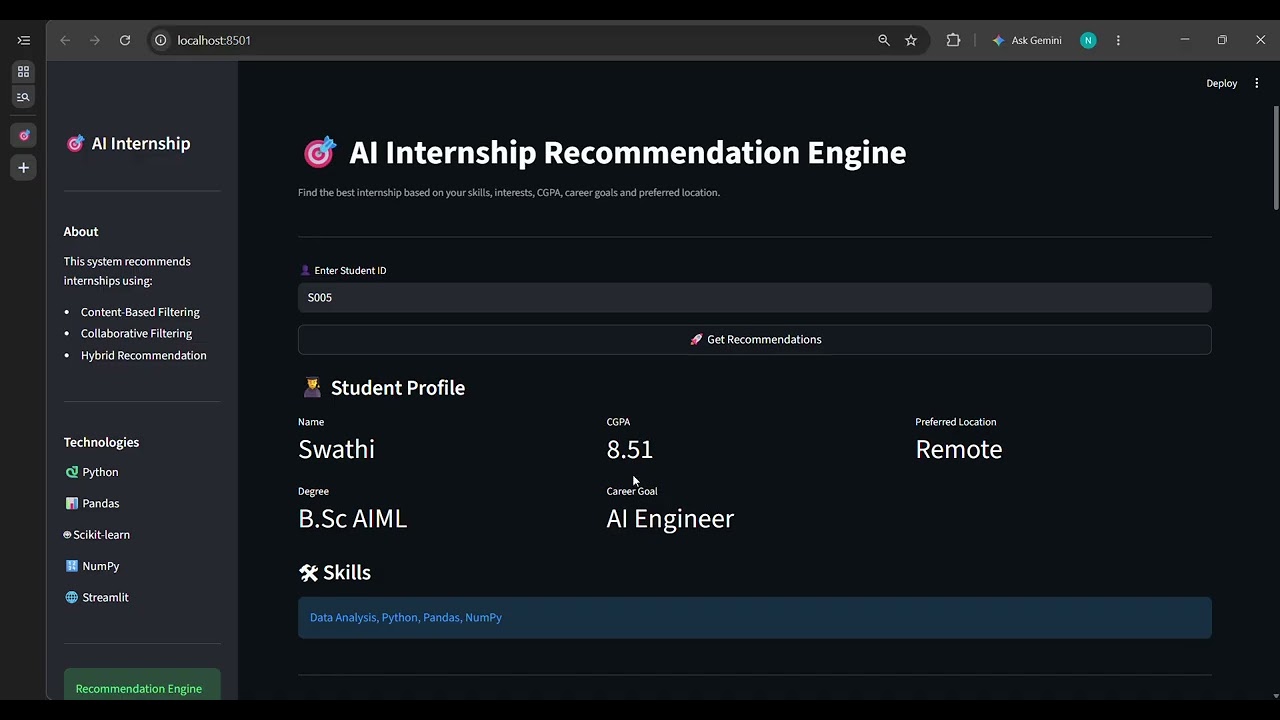Open the browser sidebar toggle icon
1280x720 pixels.
[x=24, y=40]
